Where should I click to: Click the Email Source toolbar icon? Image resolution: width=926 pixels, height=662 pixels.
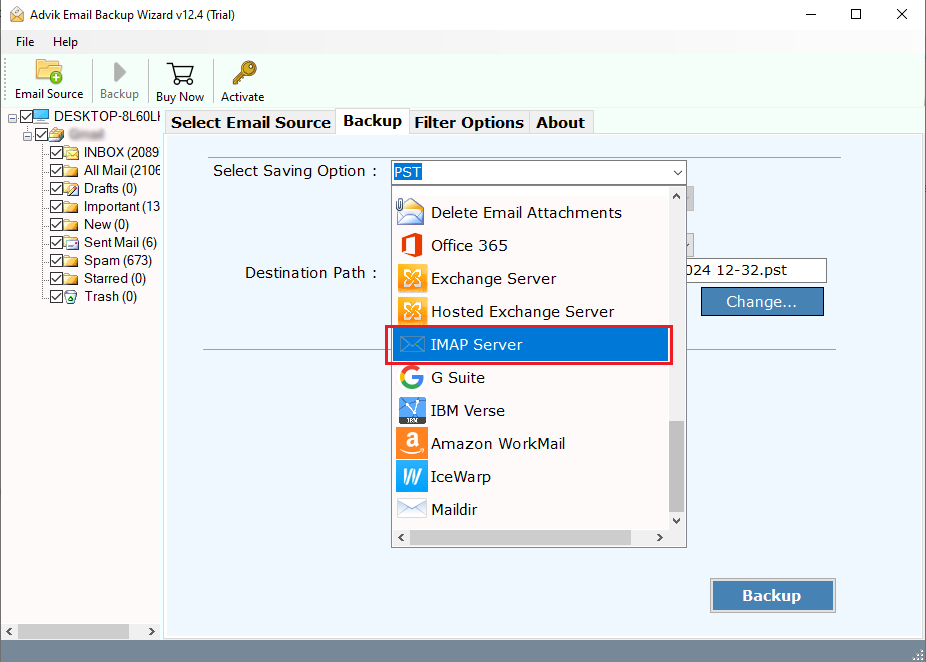49,71
